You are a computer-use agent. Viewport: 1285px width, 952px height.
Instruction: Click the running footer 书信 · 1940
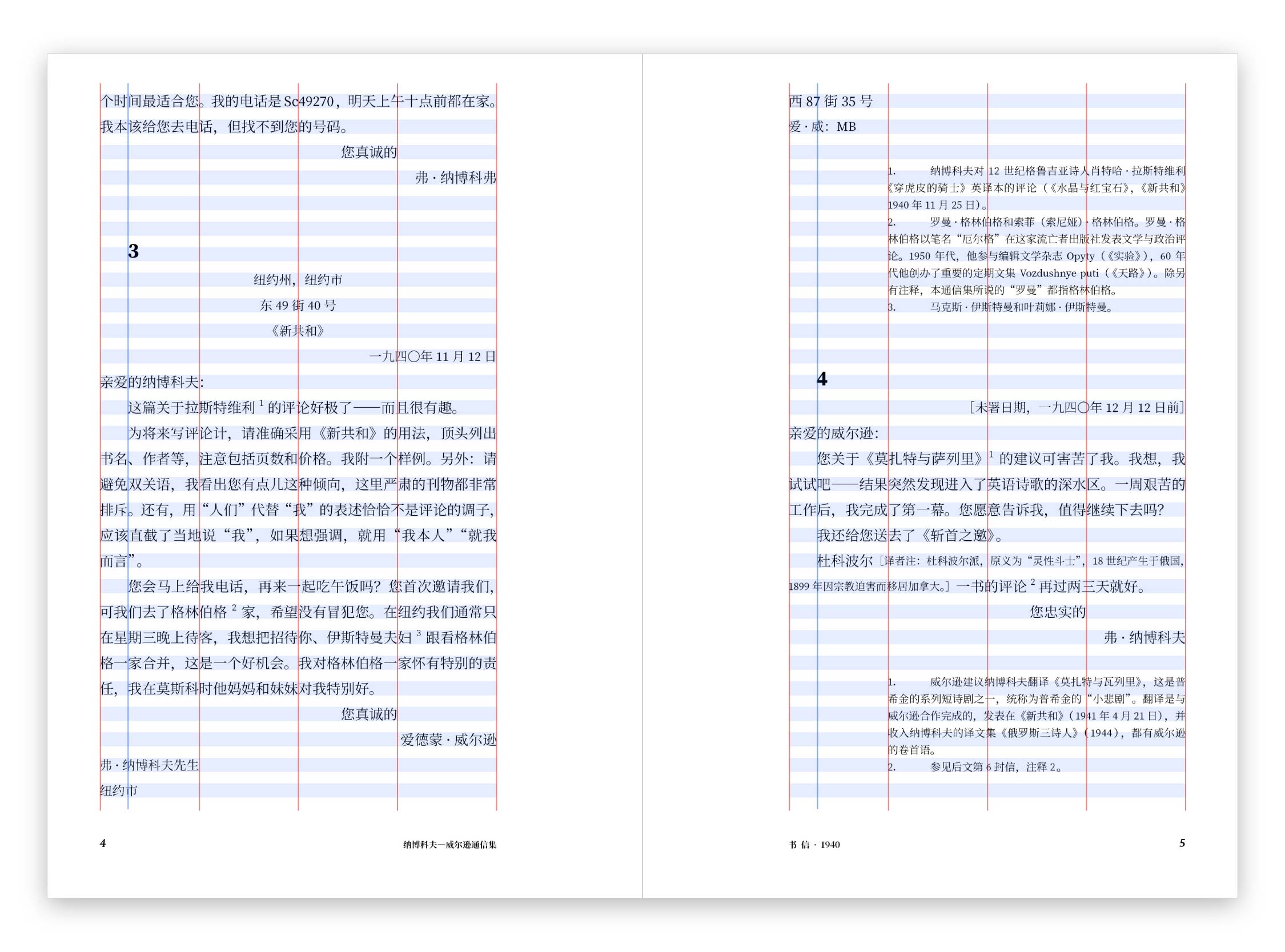[x=814, y=844]
